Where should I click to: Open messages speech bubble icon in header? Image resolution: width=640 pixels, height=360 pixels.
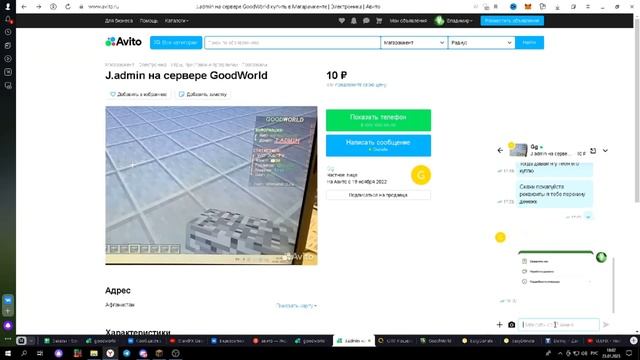pyautogui.click(x=366, y=20)
